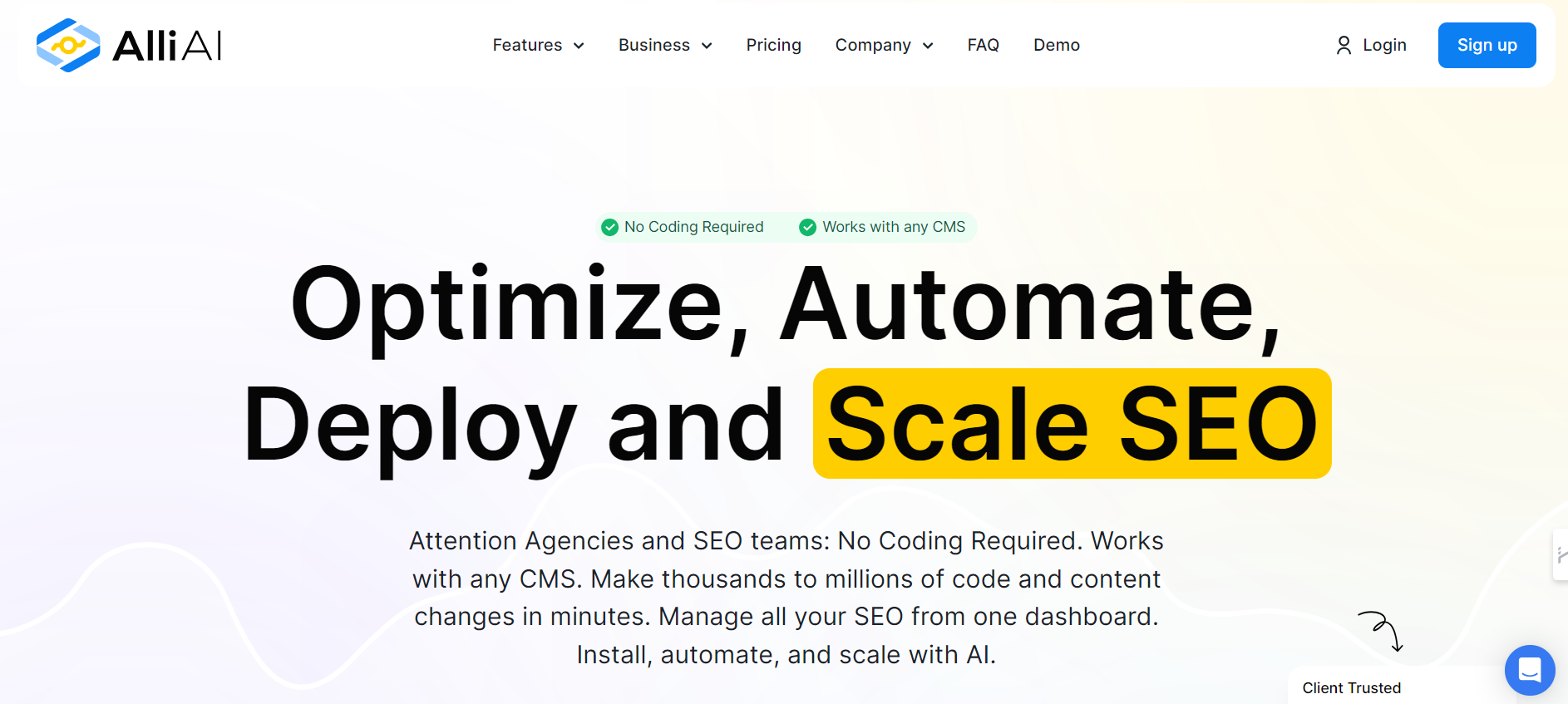Click the yellow Scale SEO highlight

[1072, 423]
